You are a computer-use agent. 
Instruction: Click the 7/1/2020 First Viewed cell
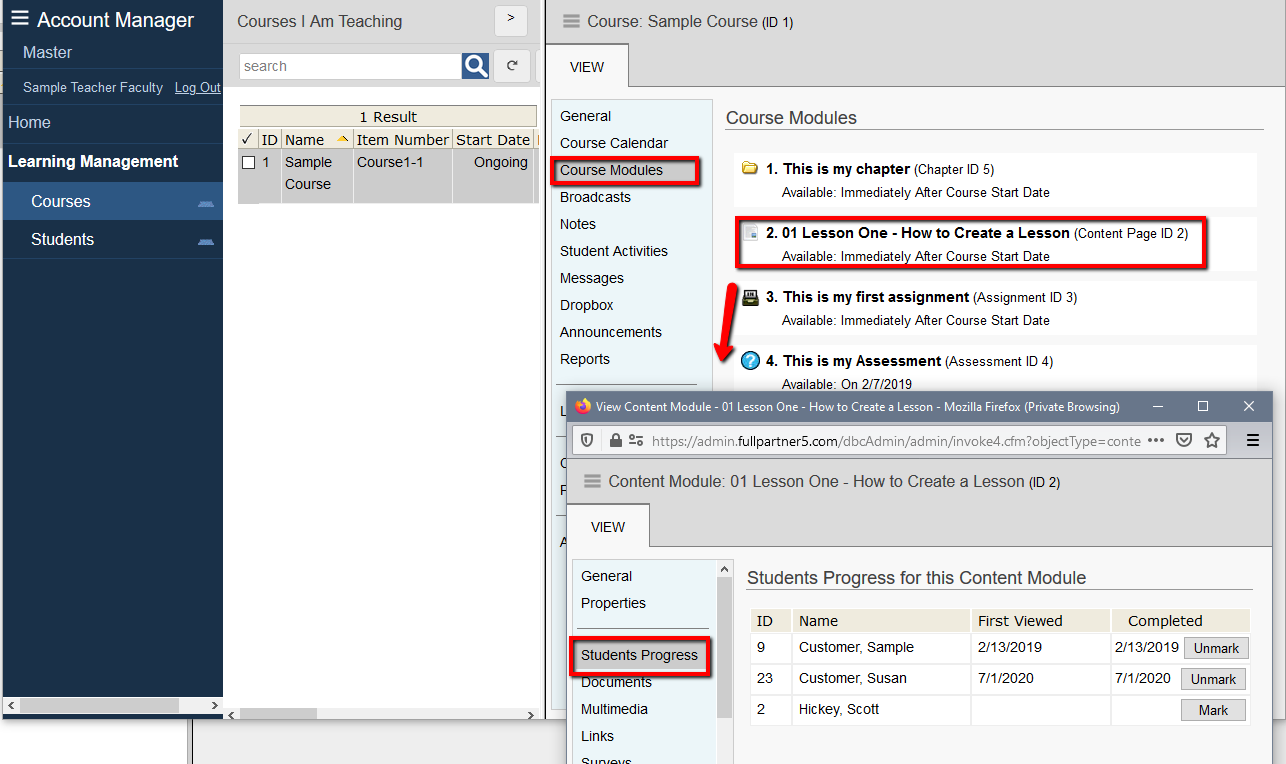pos(1040,679)
